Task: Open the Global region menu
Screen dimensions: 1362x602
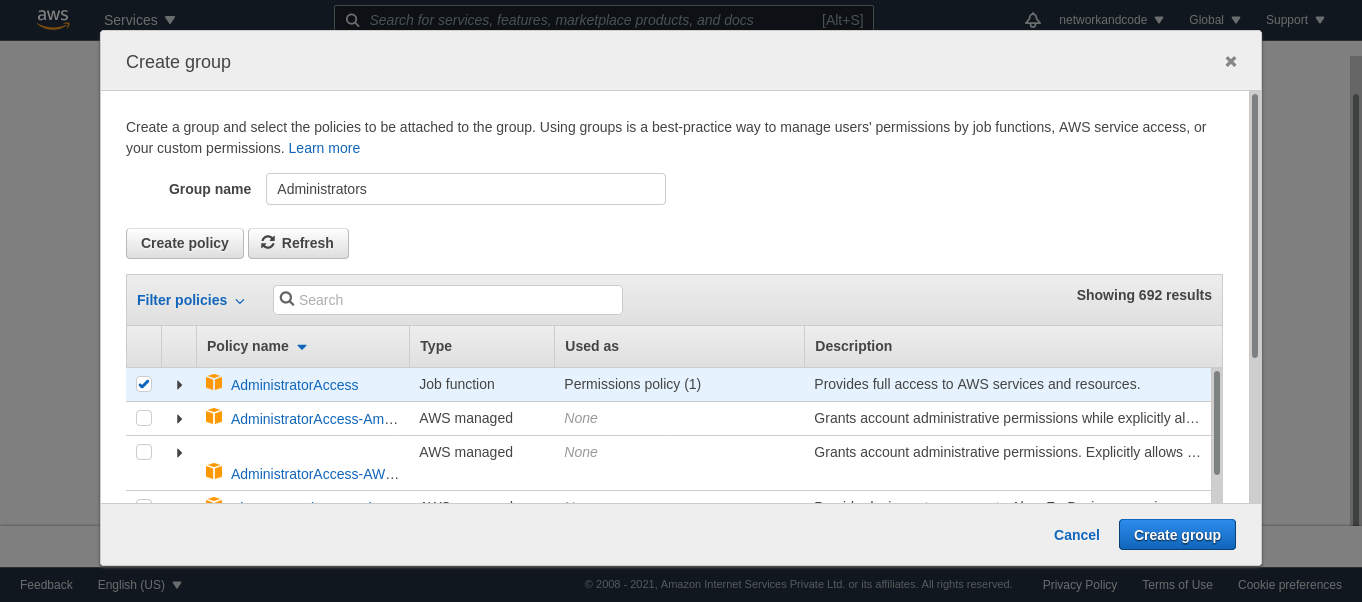Action: point(1215,20)
